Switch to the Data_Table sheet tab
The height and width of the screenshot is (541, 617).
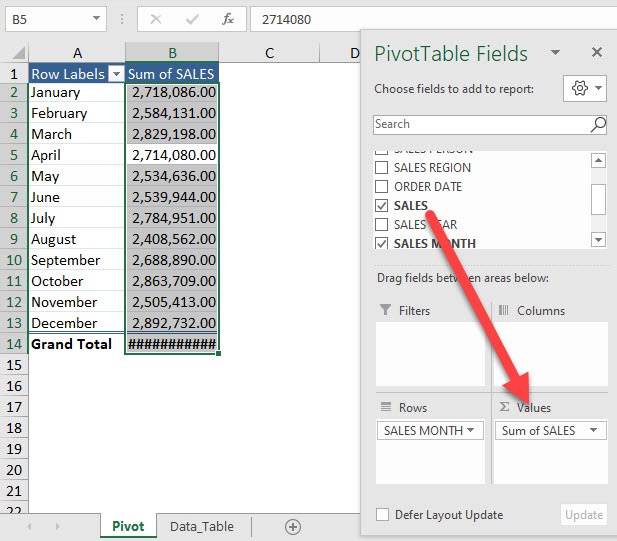point(202,526)
